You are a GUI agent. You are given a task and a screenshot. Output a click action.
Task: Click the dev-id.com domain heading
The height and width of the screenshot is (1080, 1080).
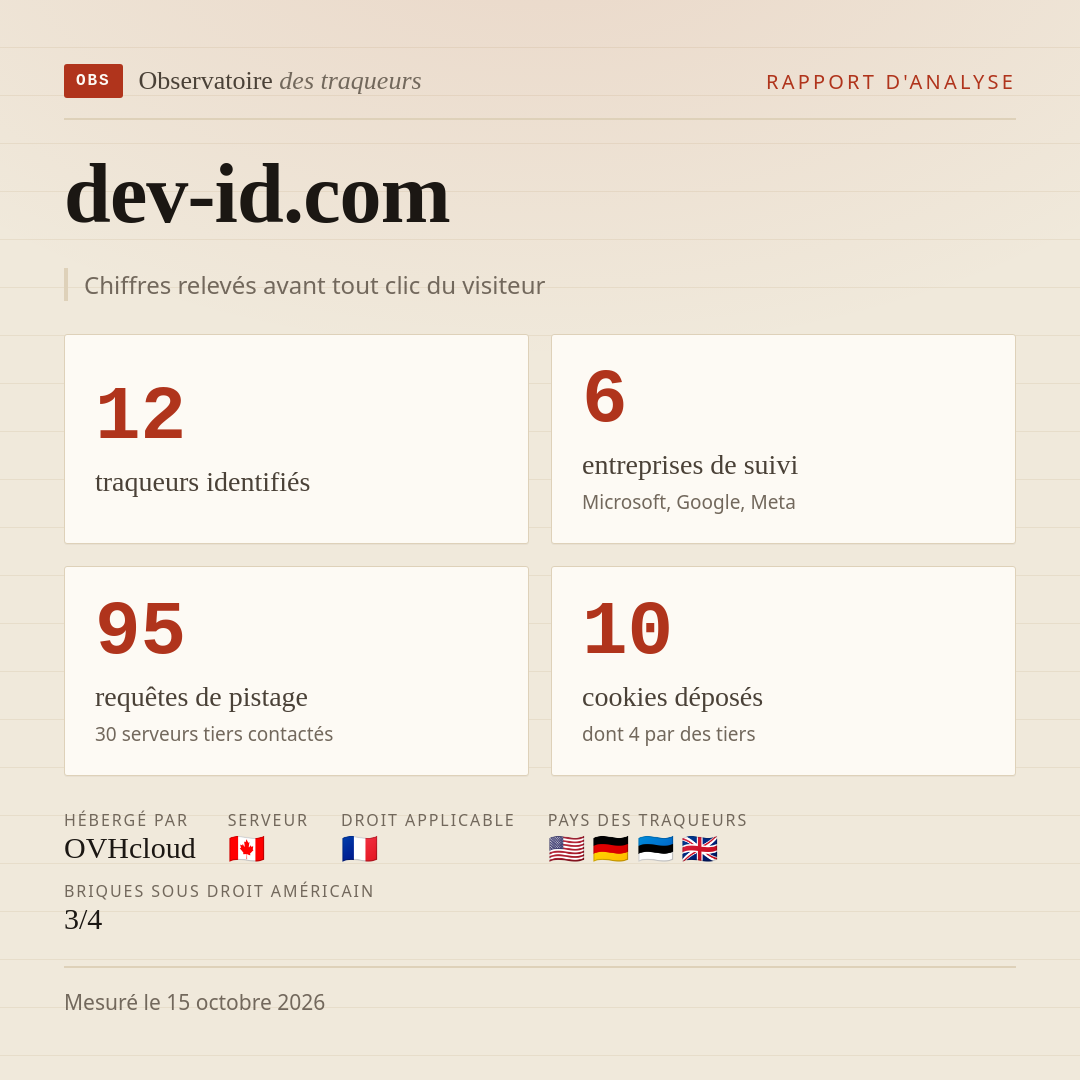257,195
